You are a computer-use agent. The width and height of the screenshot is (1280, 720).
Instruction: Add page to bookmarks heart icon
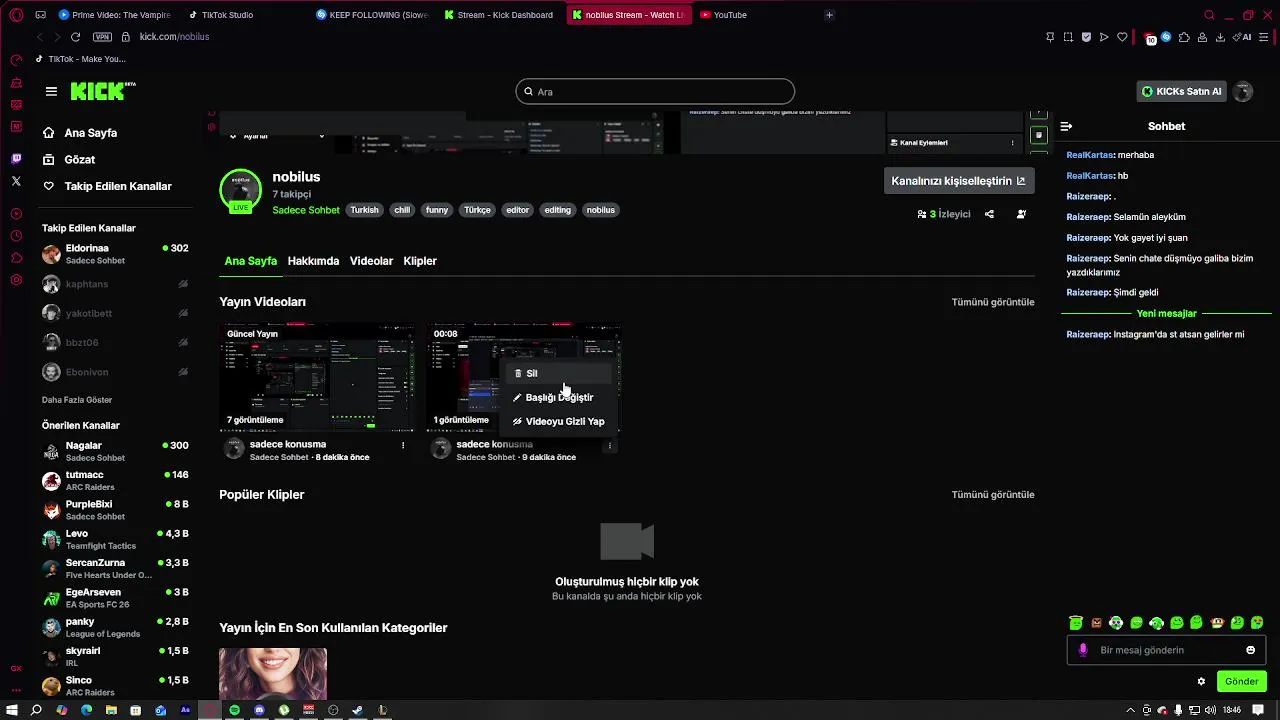1122,37
